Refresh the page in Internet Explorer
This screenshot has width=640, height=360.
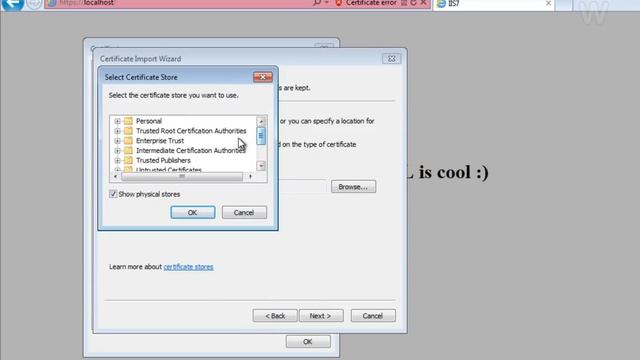(413, 3)
